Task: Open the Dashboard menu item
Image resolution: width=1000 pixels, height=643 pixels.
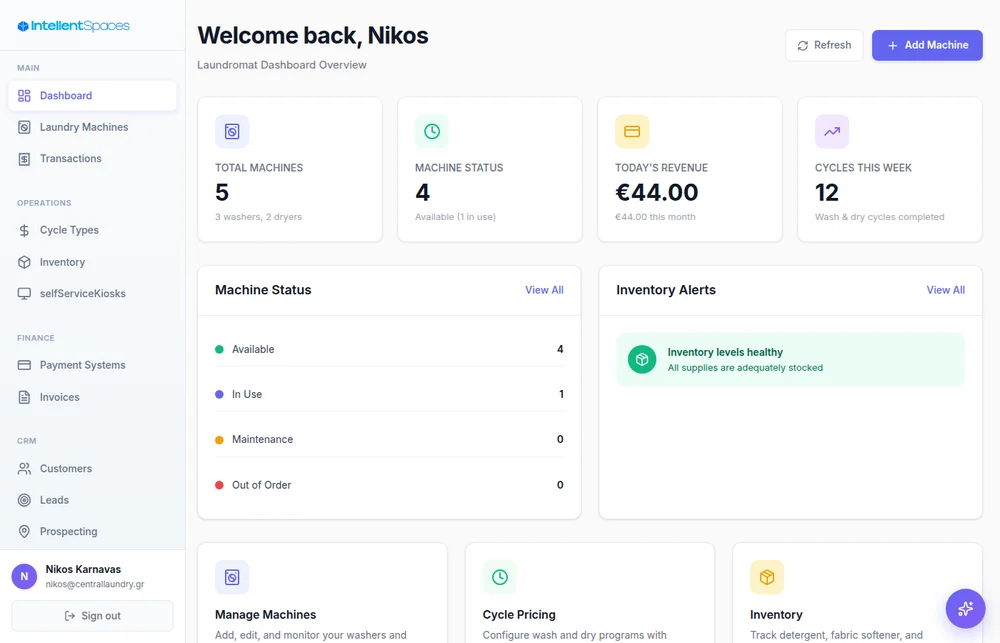Action: [x=92, y=96]
